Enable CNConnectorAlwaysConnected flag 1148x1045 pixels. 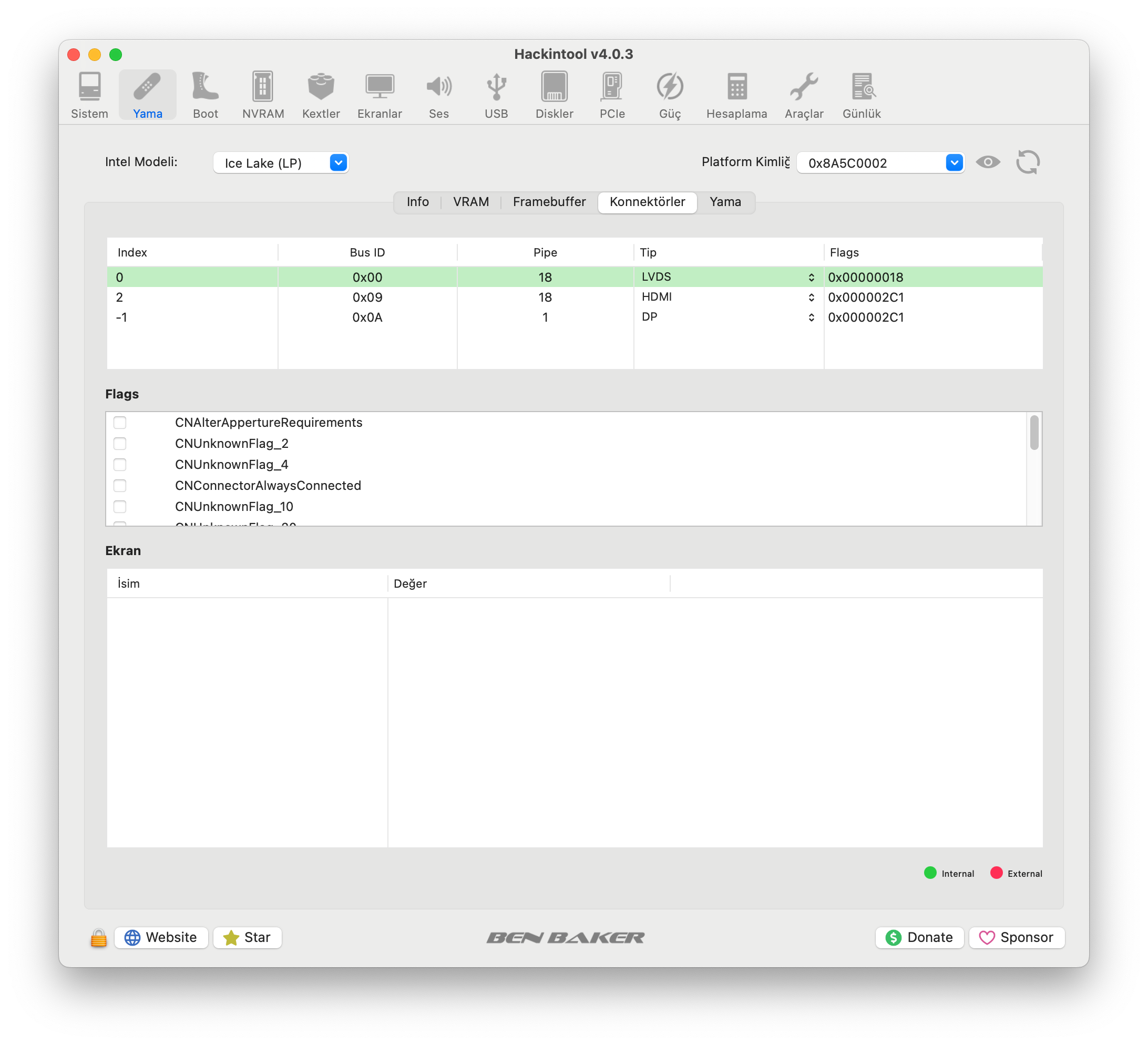[x=120, y=486]
